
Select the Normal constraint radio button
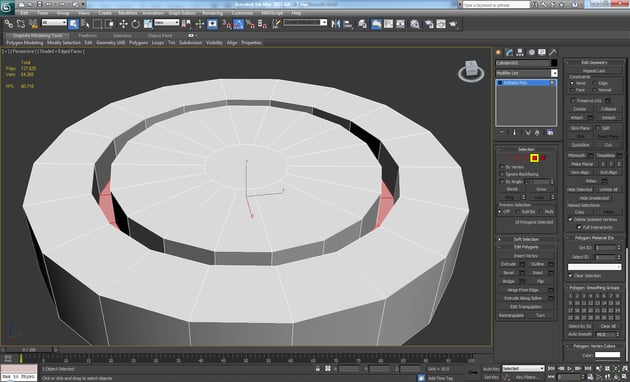click(x=595, y=90)
